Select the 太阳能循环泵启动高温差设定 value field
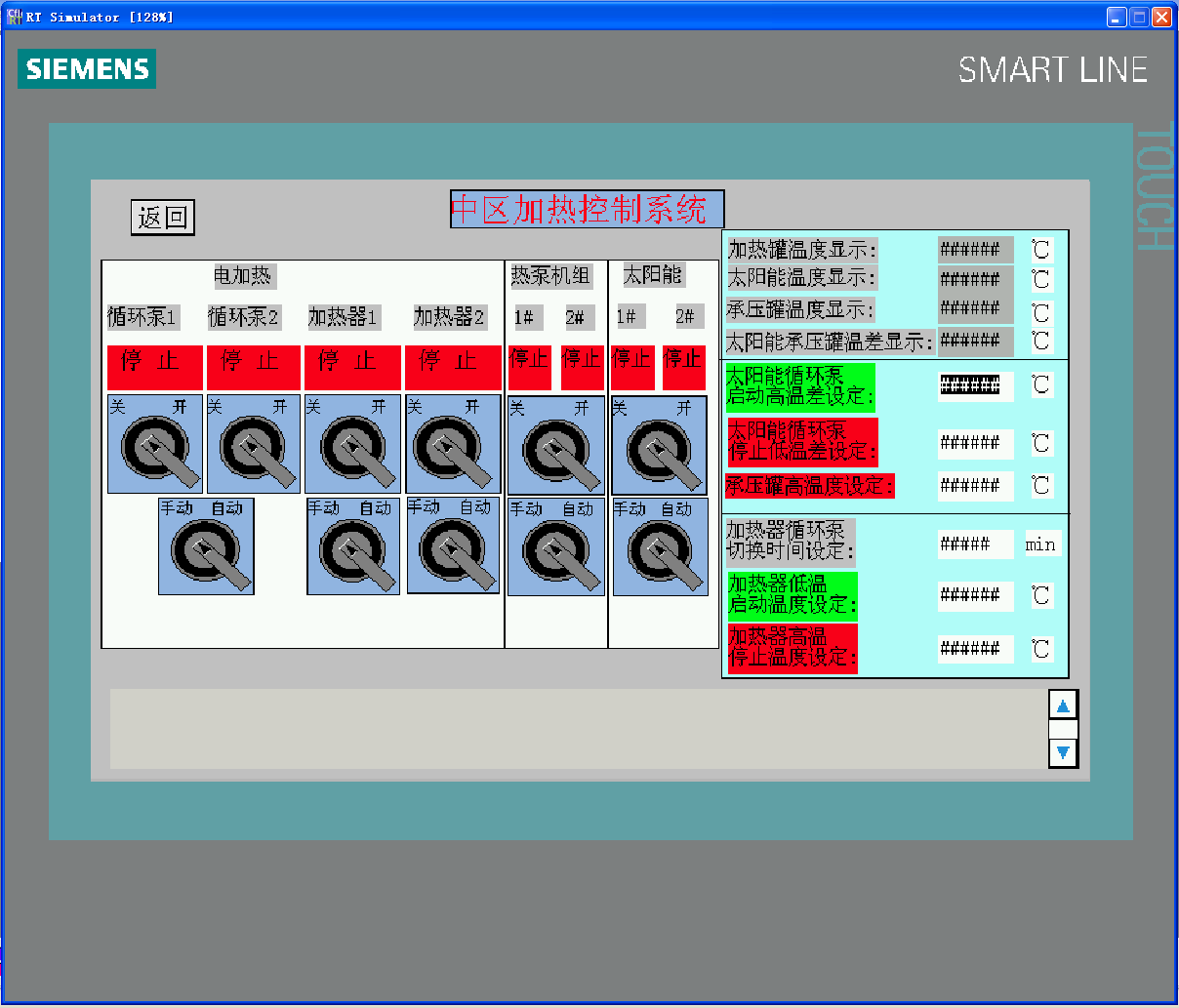This screenshot has height=1008, width=1179. [x=974, y=385]
